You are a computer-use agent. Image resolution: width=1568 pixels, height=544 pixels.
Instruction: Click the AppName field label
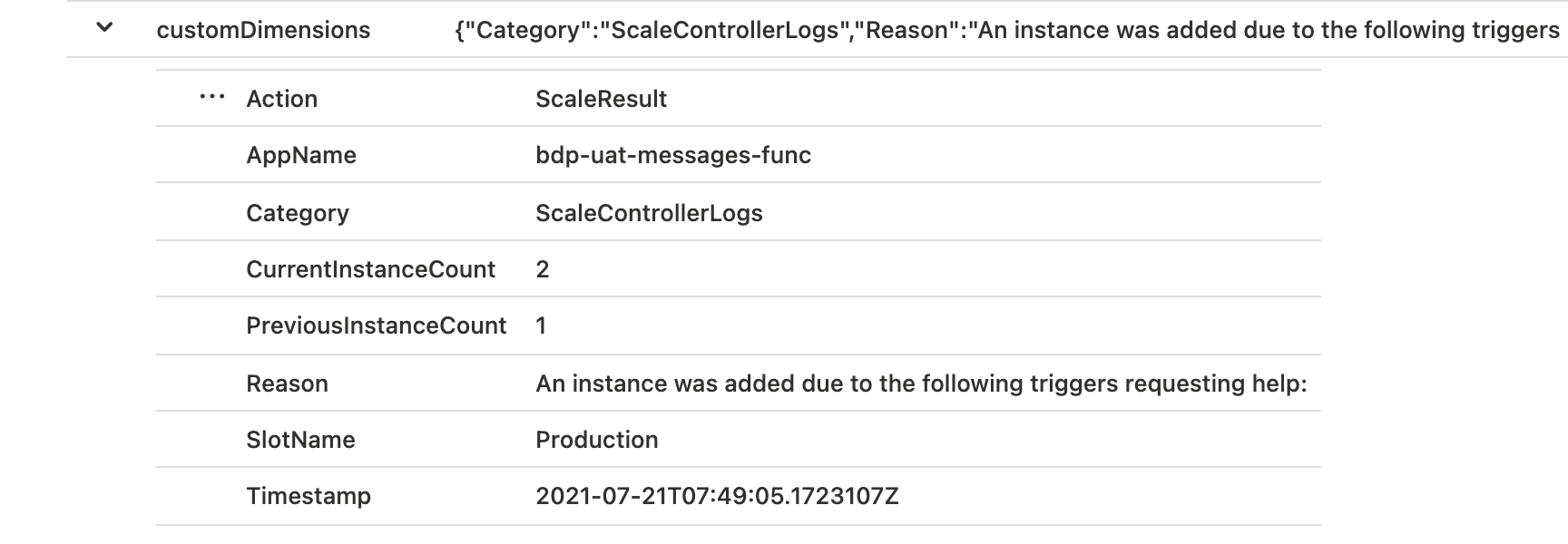point(300,155)
